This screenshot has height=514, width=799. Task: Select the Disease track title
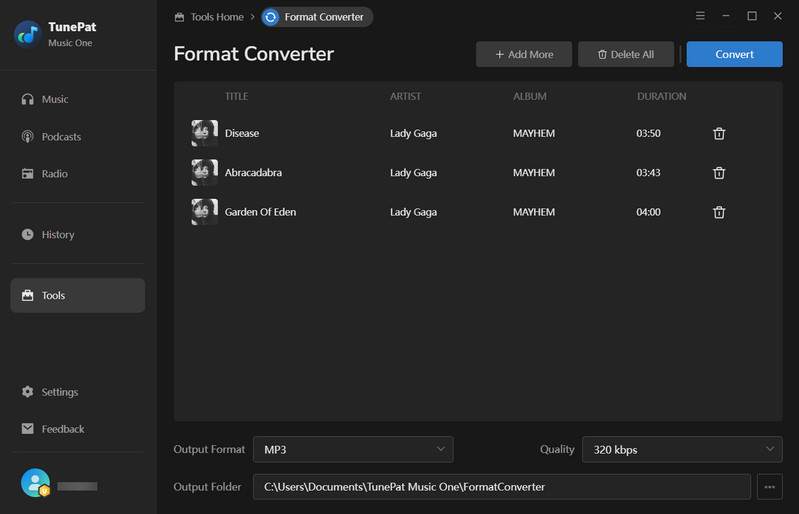pos(242,133)
